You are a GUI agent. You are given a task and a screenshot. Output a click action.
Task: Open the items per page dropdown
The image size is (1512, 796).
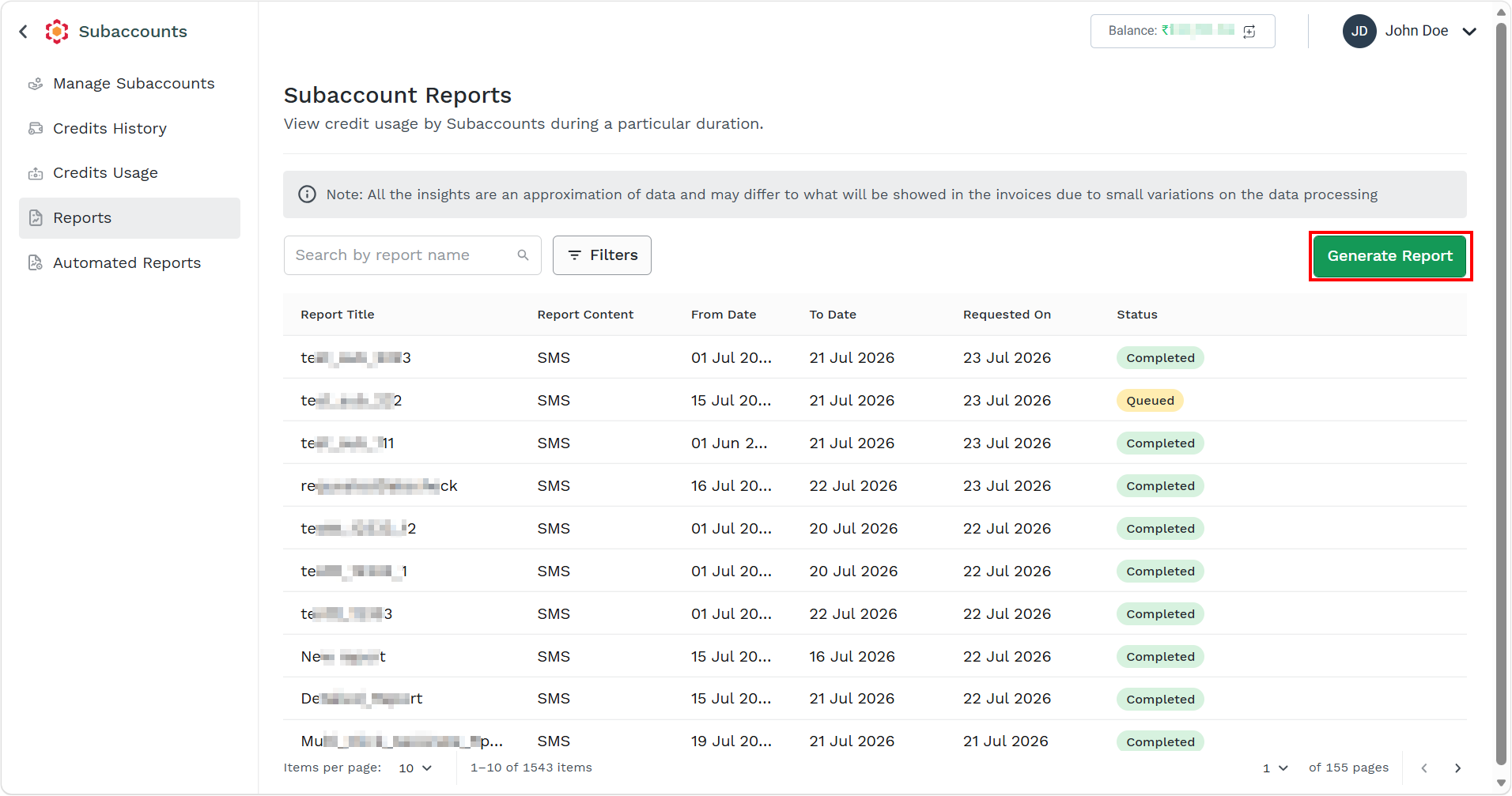pos(415,768)
